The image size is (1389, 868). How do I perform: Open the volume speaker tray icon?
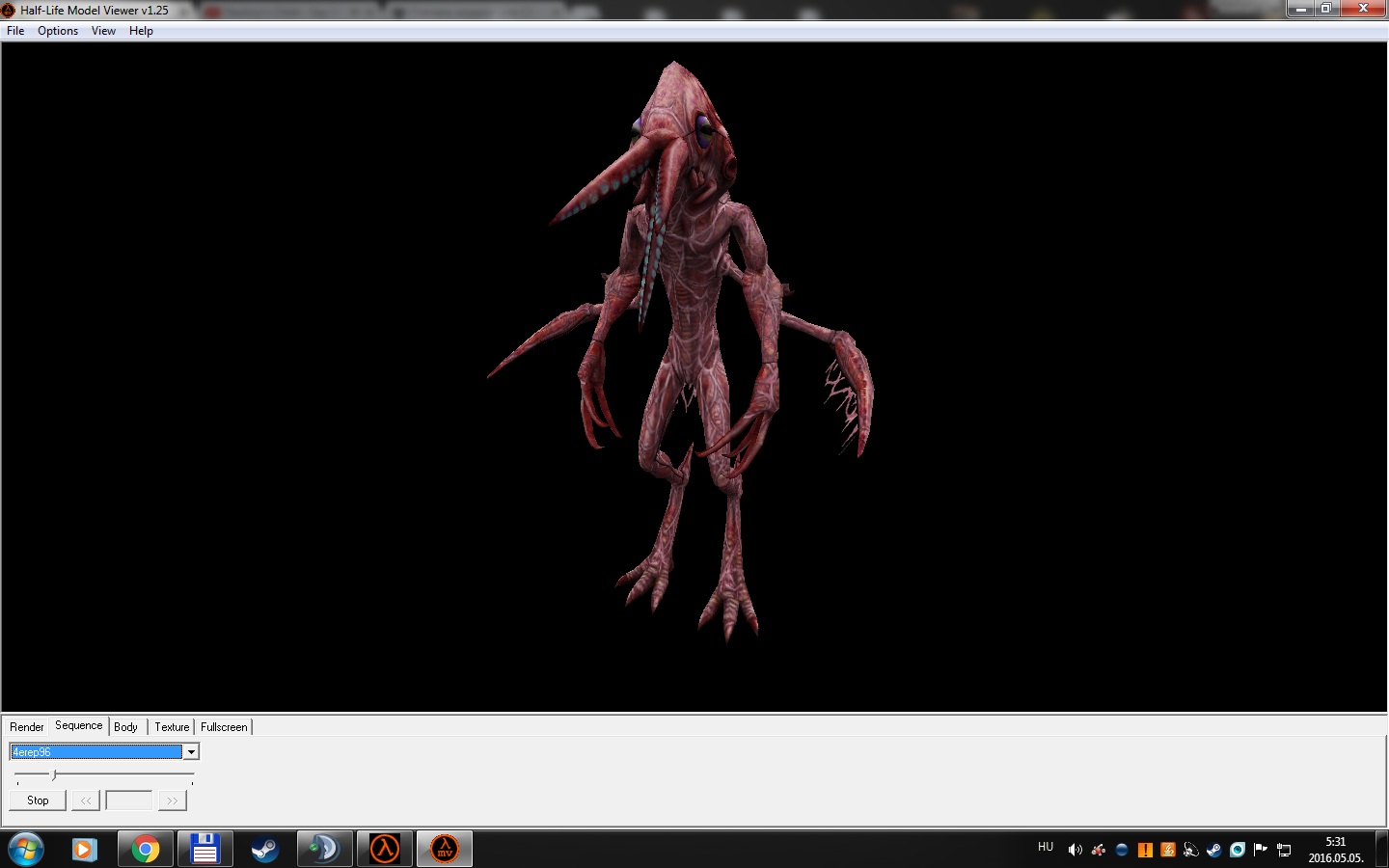[x=1075, y=850]
